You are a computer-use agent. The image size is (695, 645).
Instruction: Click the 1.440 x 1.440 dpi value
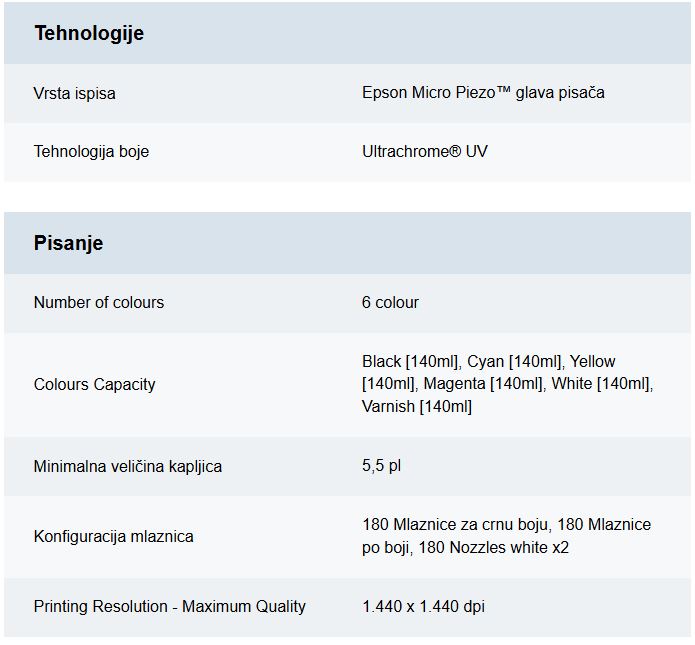tap(423, 606)
